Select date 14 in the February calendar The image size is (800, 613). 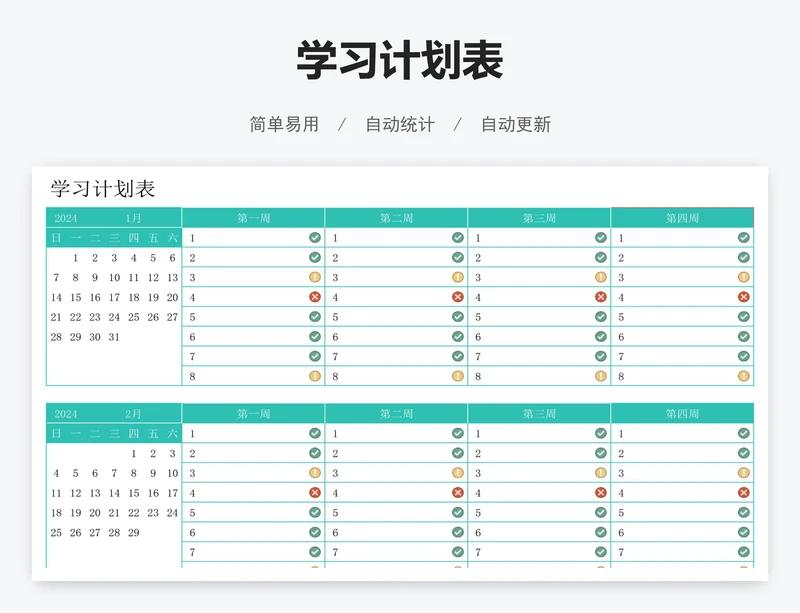[114, 493]
